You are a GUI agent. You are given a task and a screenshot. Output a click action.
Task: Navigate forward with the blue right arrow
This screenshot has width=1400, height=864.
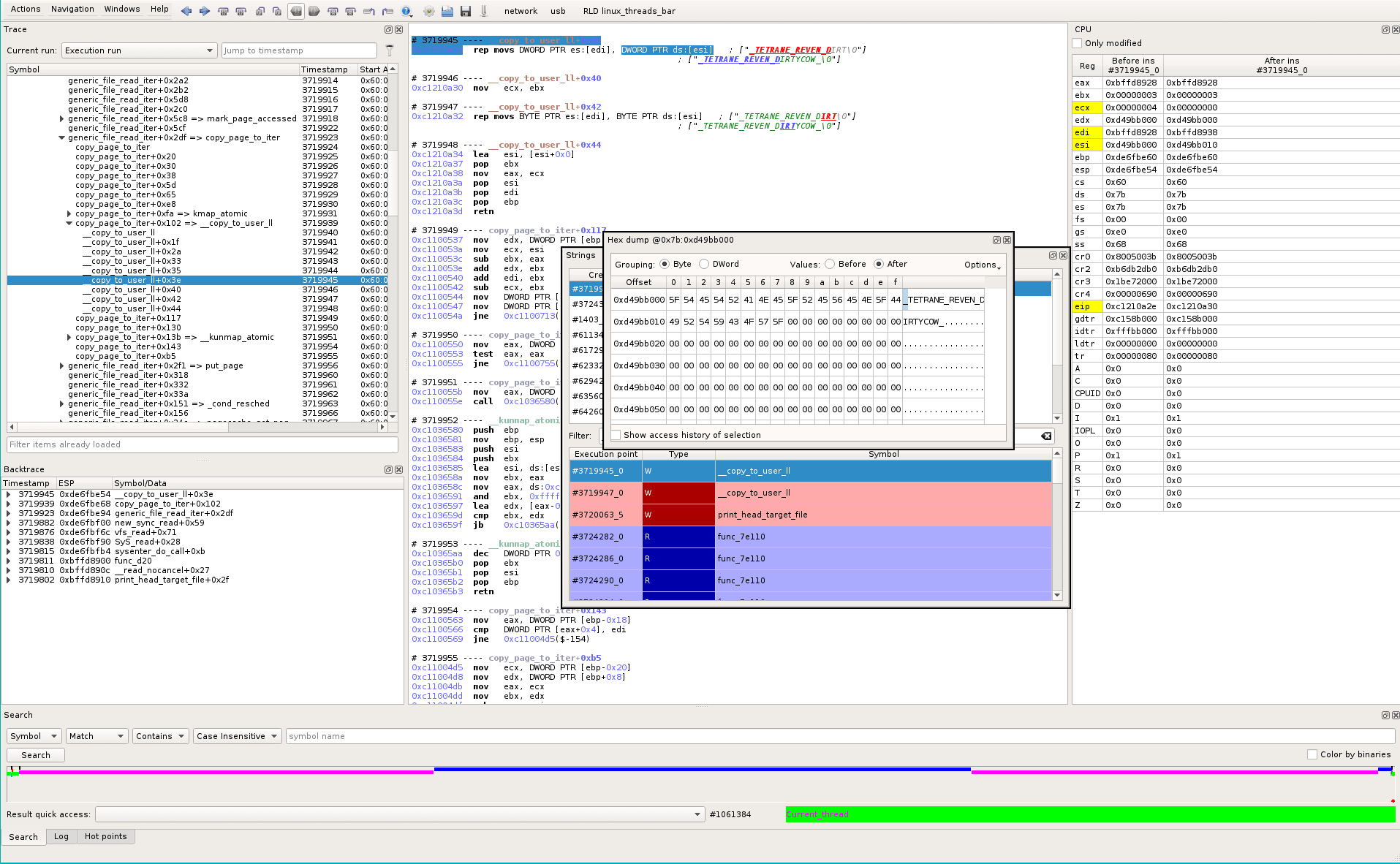(204, 11)
